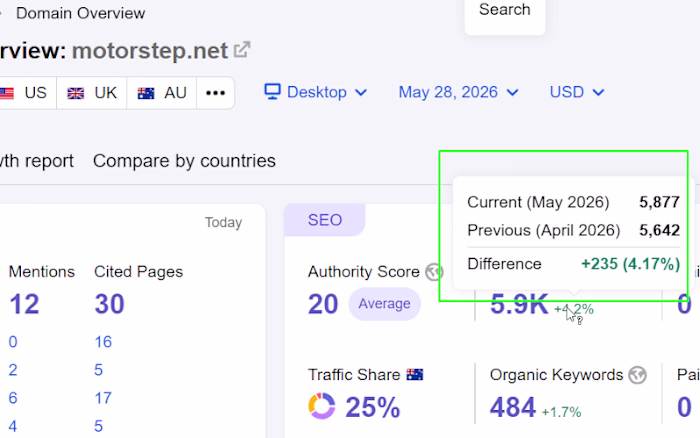The height and width of the screenshot is (438, 700).
Task: Click the Authority Score value 20
Action: coord(323,305)
